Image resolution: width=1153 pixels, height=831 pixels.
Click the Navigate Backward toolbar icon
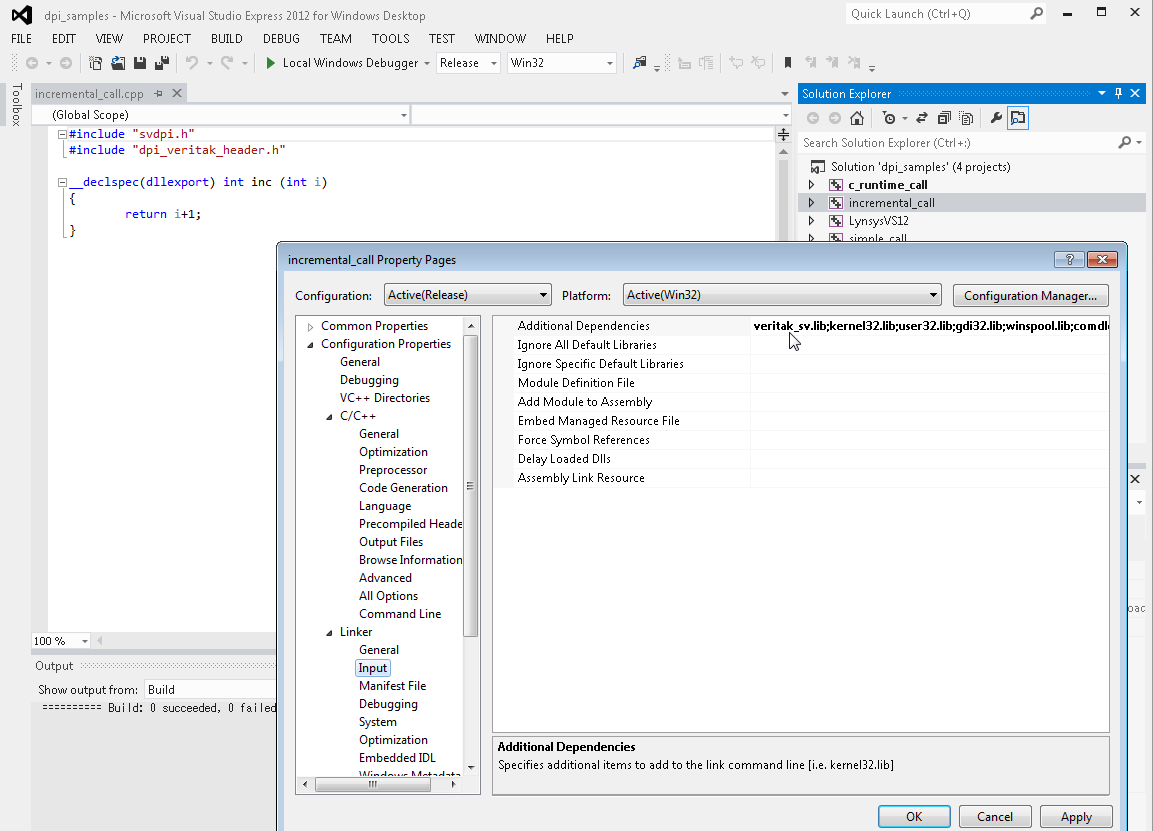tap(32, 63)
